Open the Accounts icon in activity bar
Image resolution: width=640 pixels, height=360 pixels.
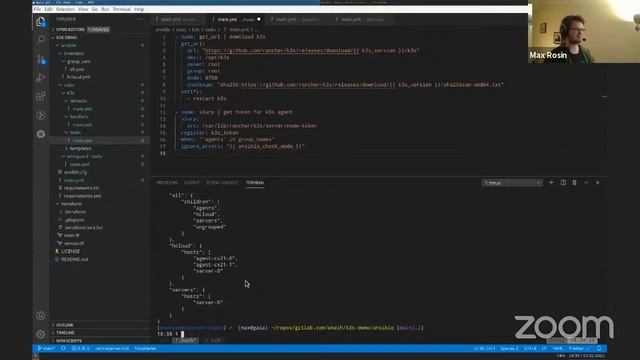pos(41,315)
